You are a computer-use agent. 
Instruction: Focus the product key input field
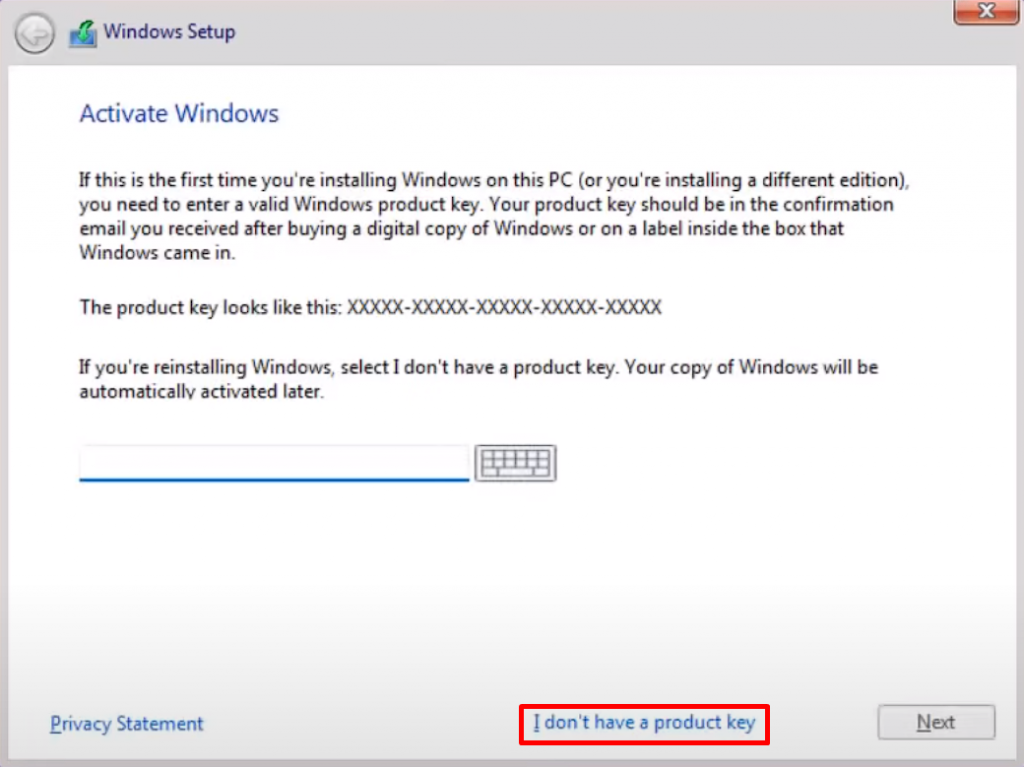click(x=274, y=463)
